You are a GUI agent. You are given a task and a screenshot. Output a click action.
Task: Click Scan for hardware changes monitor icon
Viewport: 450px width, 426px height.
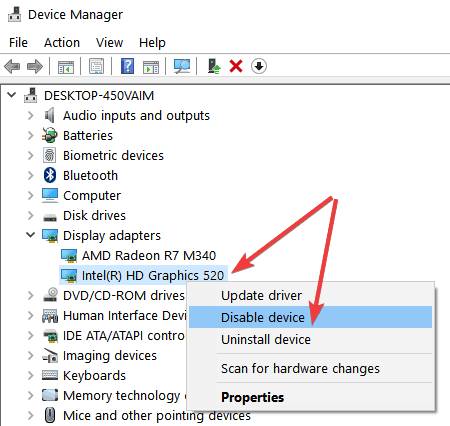pyautogui.click(x=182, y=66)
